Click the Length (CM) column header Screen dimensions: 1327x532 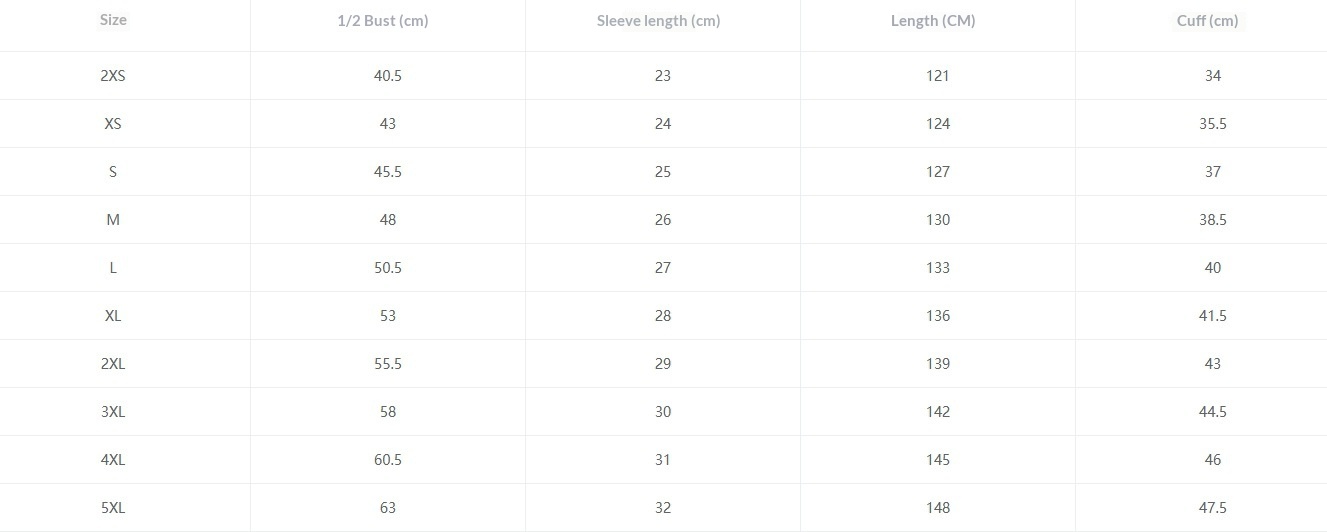pos(933,21)
